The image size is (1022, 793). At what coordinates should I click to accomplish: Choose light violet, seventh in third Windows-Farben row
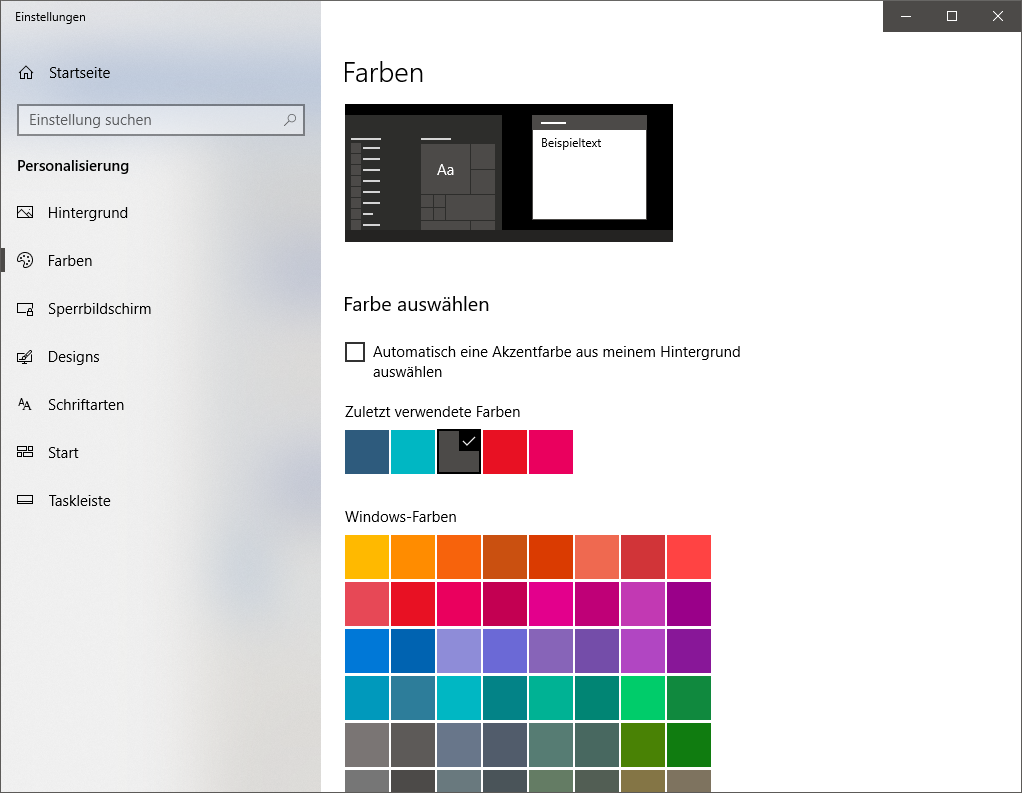[643, 651]
